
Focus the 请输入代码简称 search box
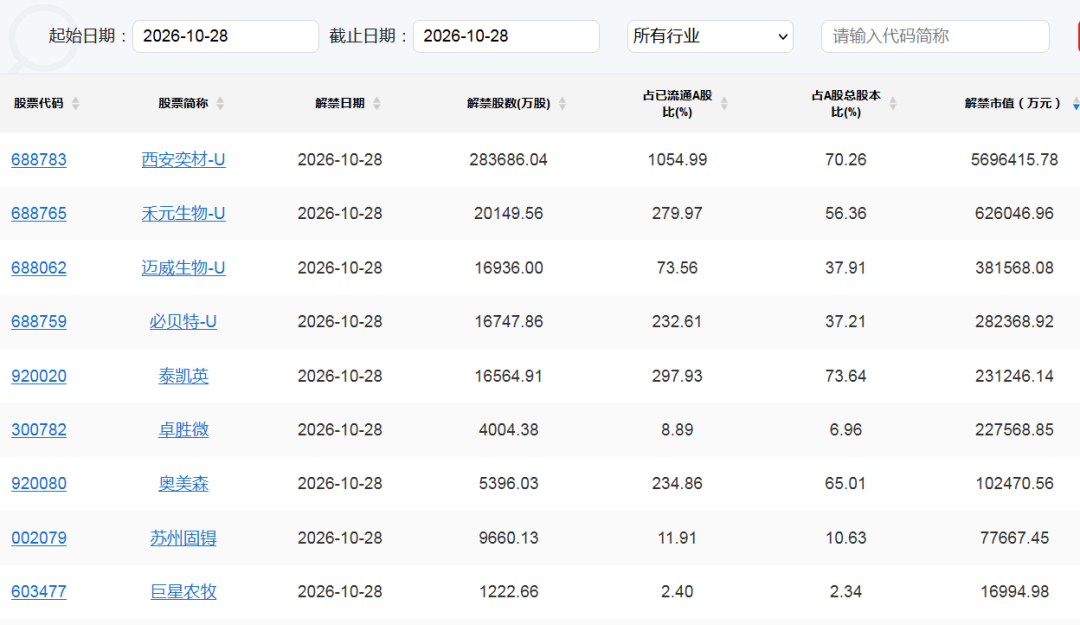pyautogui.click(x=935, y=37)
